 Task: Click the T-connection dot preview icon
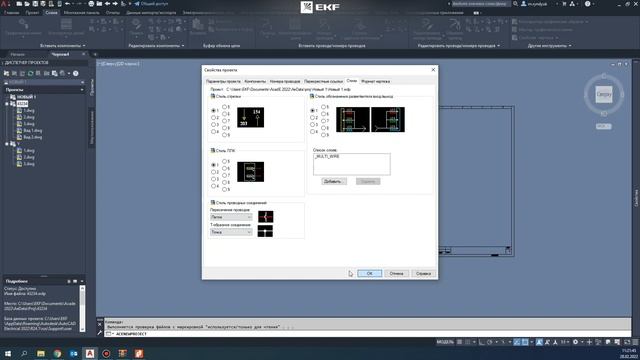(265, 231)
